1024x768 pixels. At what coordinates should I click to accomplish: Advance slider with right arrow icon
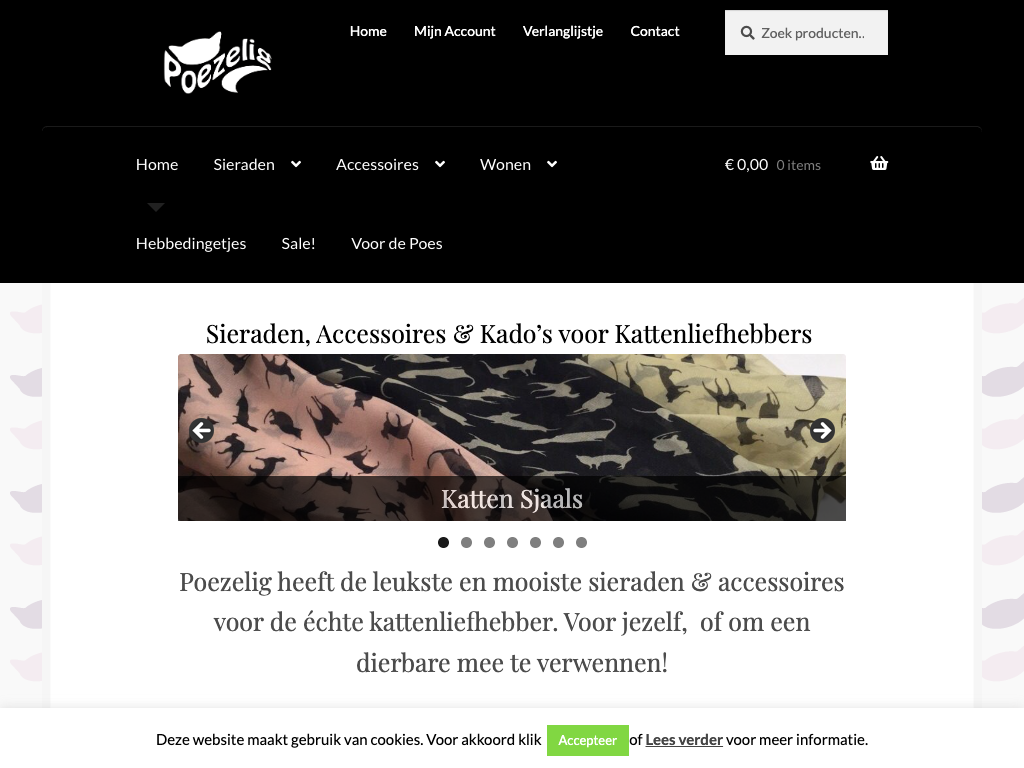point(822,430)
